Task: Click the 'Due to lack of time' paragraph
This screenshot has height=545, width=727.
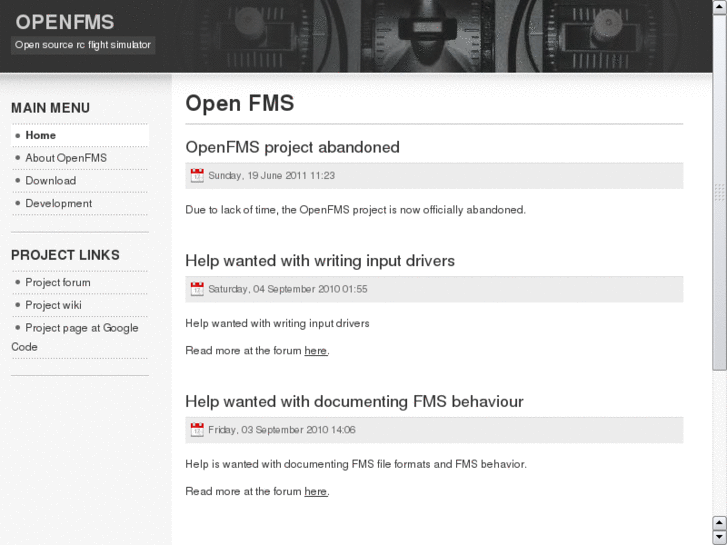Action: [x=356, y=210]
